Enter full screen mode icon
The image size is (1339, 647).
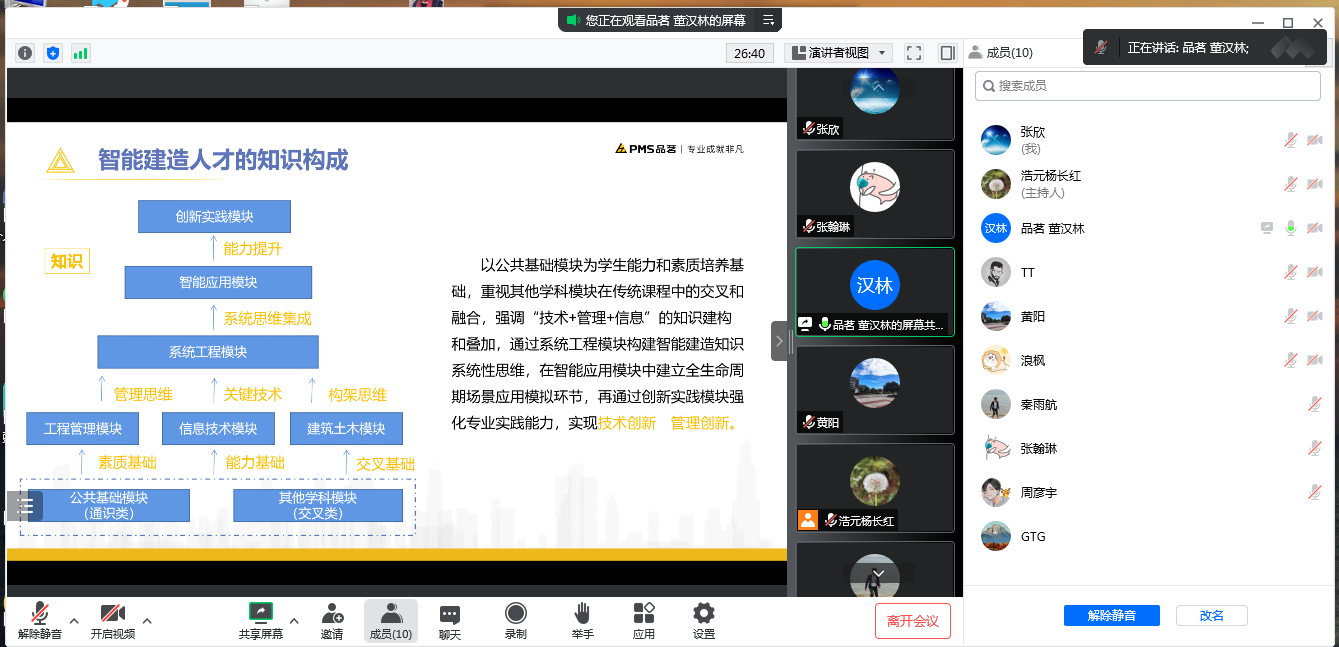pos(913,53)
